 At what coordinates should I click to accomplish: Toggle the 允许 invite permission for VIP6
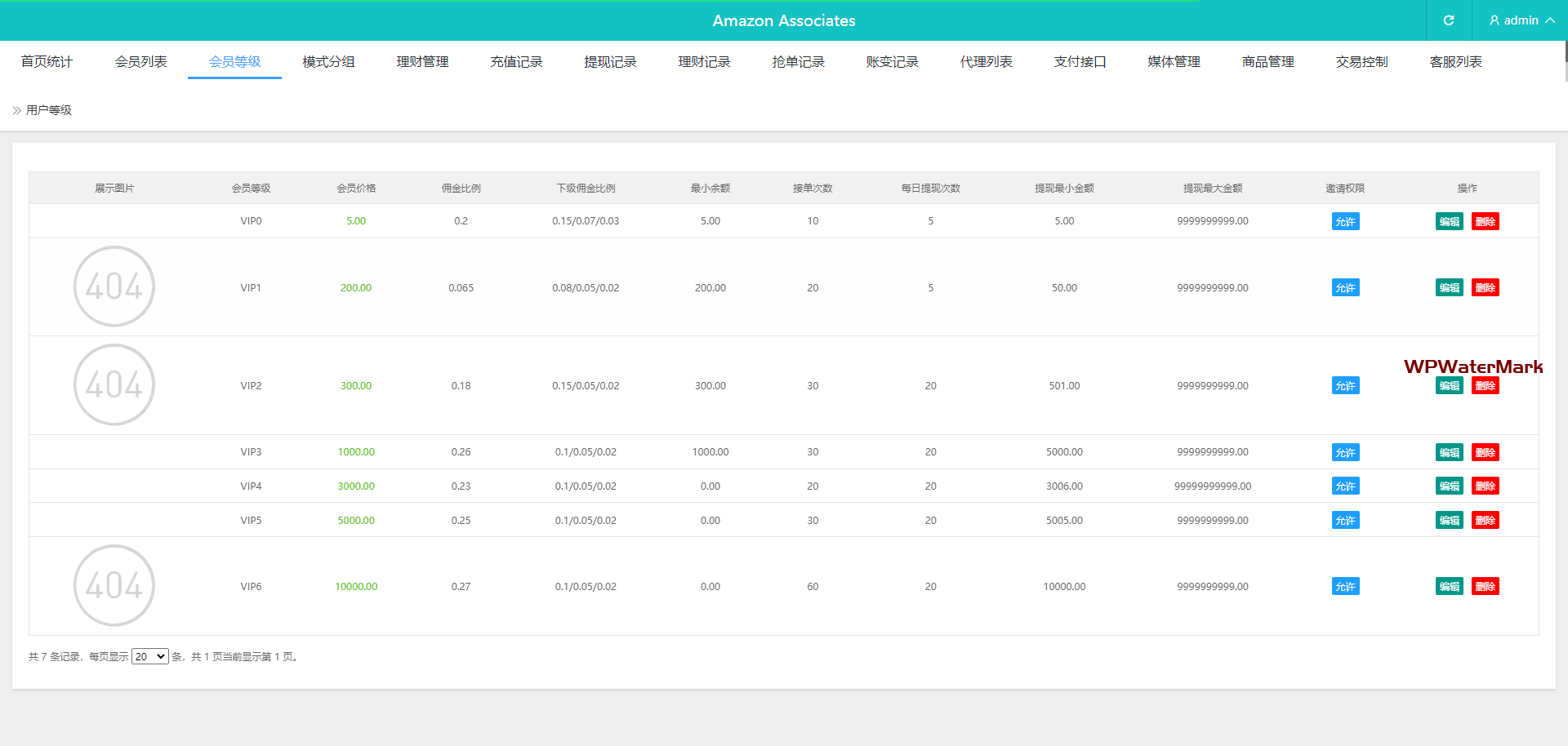click(1345, 586)
